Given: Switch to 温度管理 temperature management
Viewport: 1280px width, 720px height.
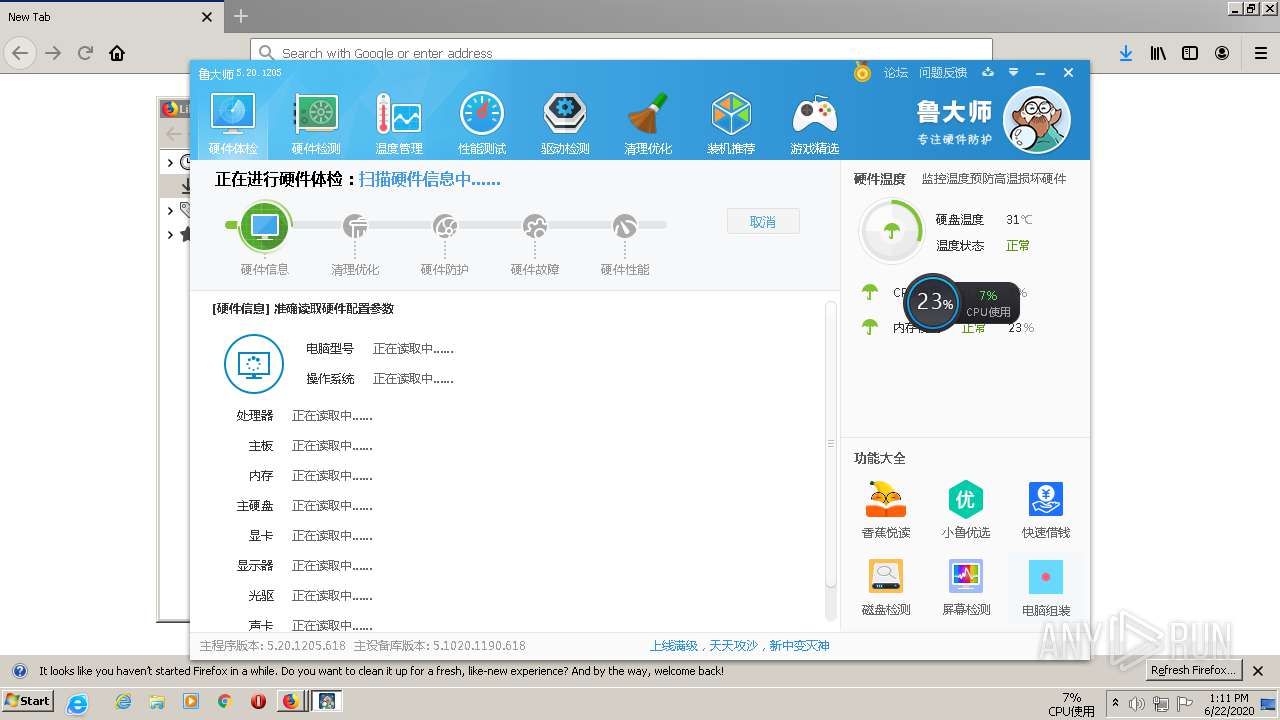Looking at the screenshot, I should [x=399, y=124].
